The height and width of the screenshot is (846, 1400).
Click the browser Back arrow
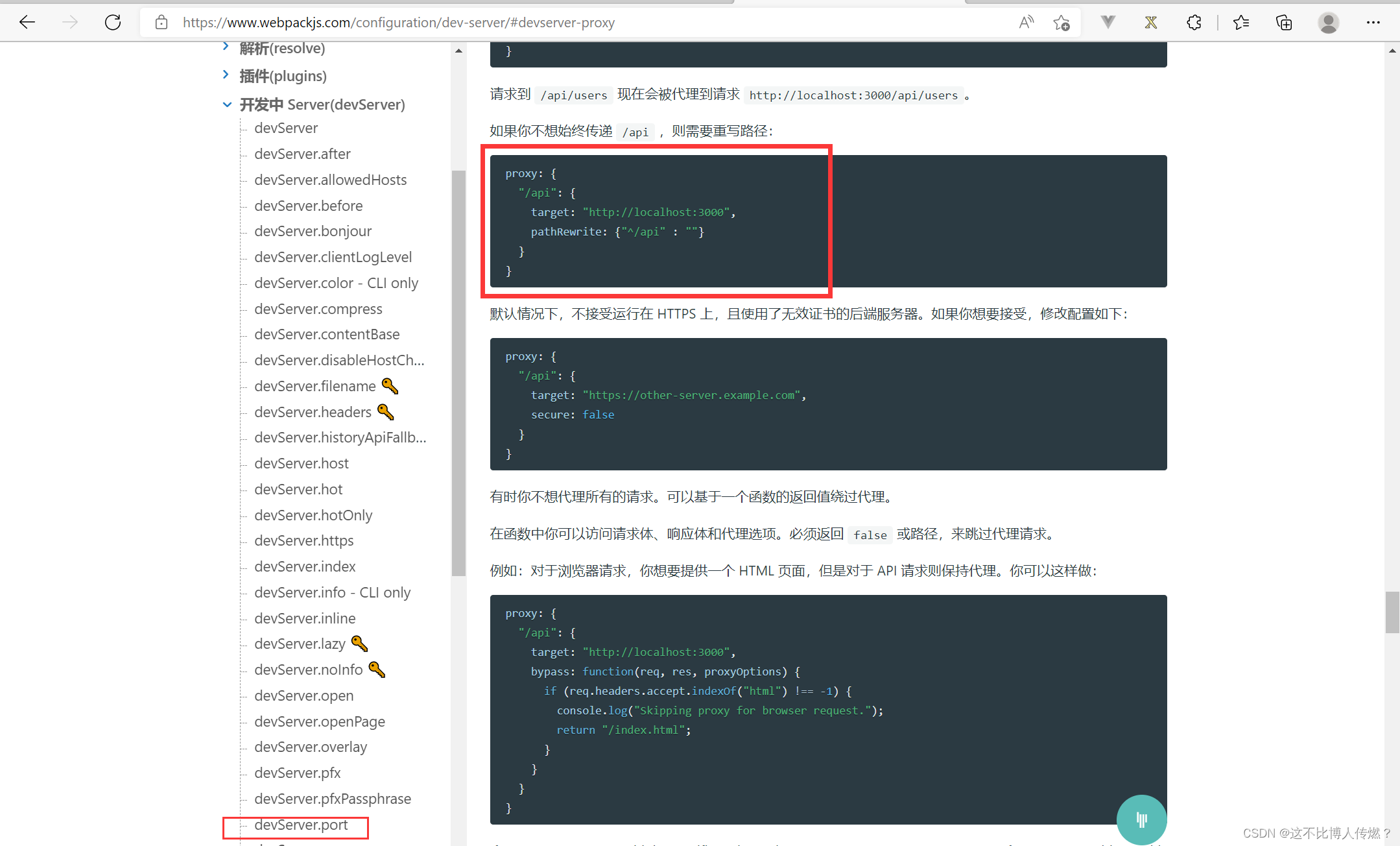27,23
